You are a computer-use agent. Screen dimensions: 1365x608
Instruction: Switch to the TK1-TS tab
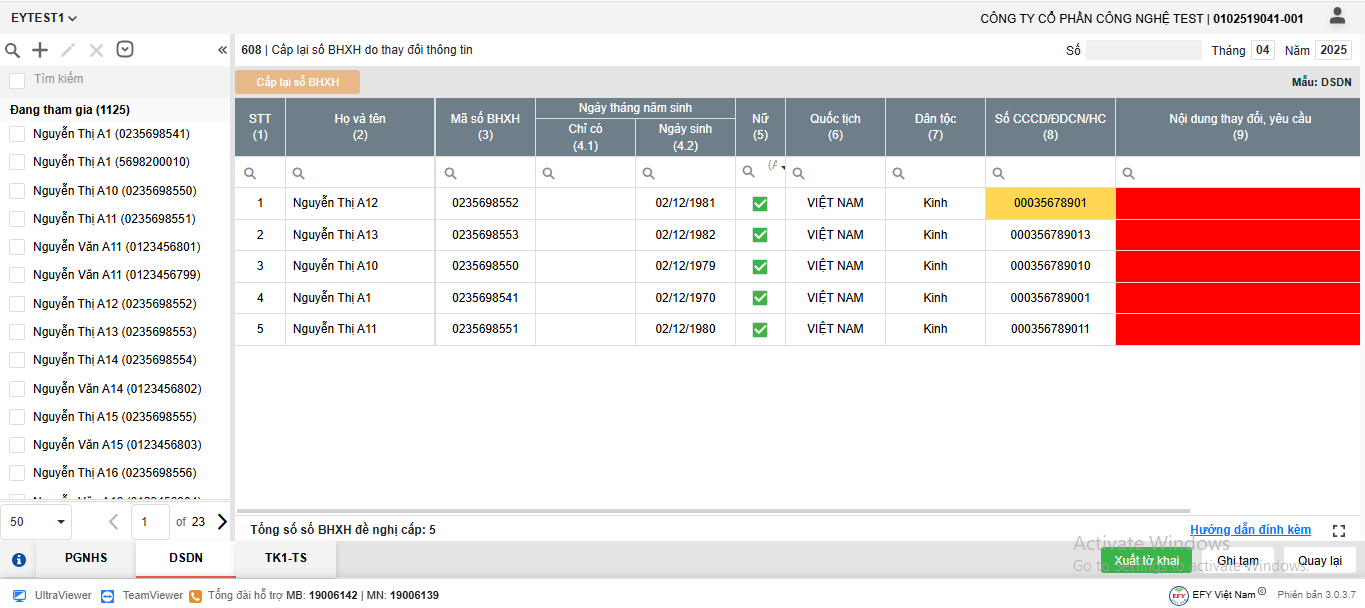285,558
